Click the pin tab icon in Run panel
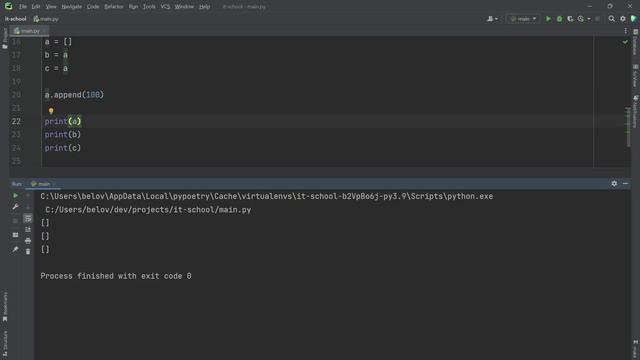640x360 pixels. pyautogui.click(x=16, y=249)
